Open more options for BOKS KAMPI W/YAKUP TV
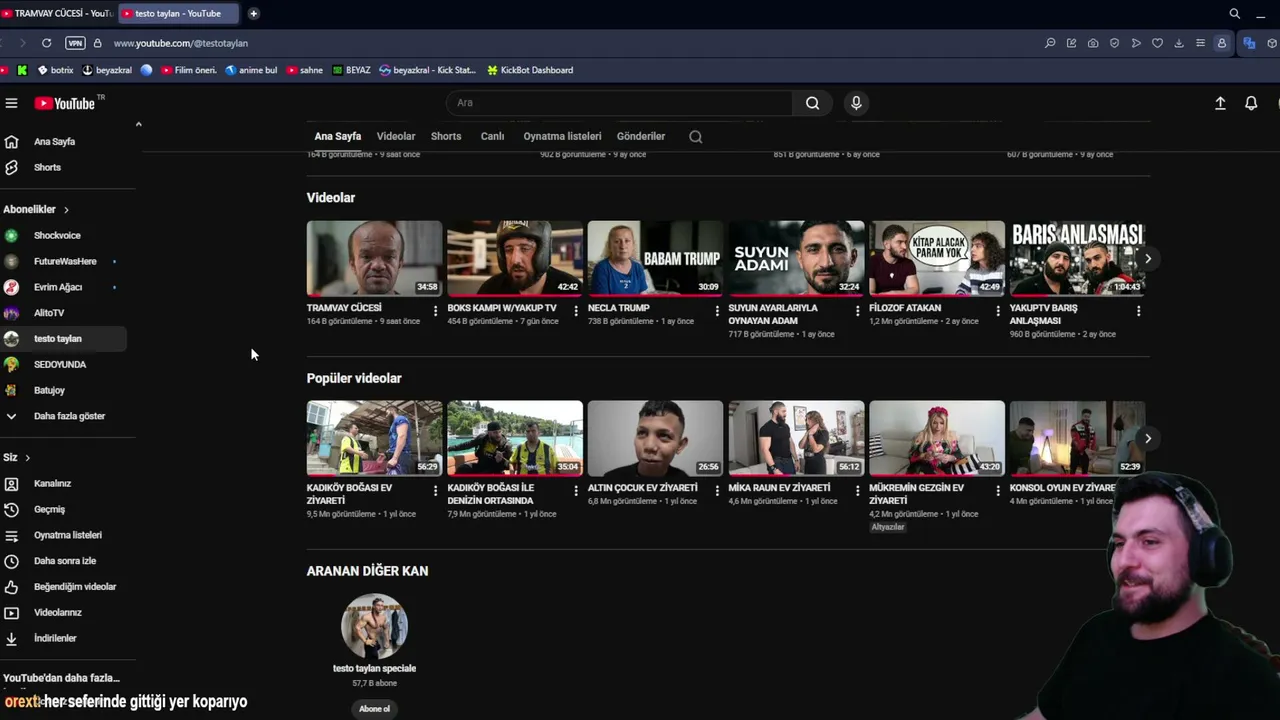The width and height of the screenshot is (1280, 720). pos(576,311)
